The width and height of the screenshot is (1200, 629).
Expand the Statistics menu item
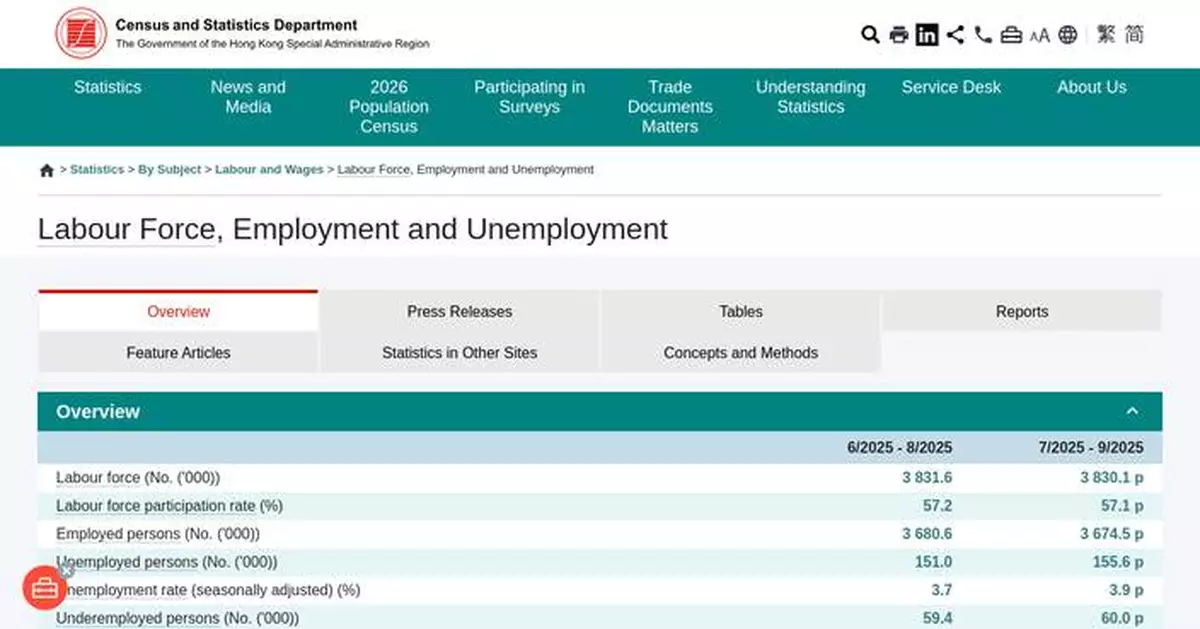pos(107,87)
